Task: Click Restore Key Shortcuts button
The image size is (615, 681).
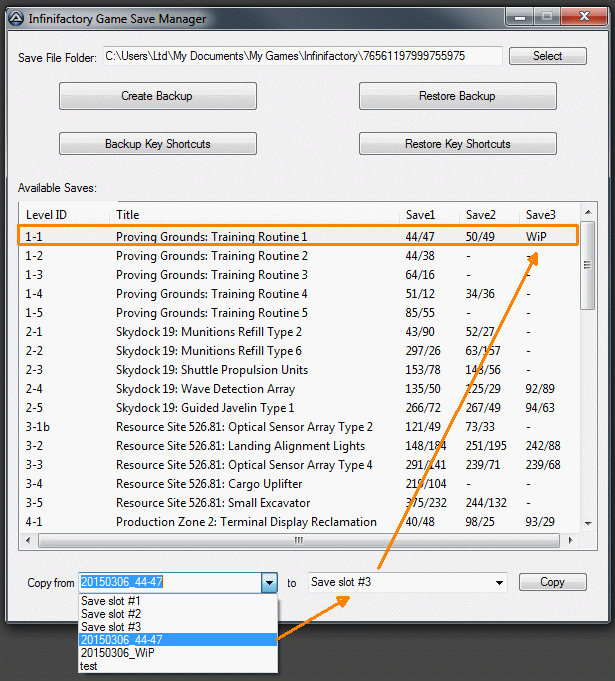Action: pos(457,144)
